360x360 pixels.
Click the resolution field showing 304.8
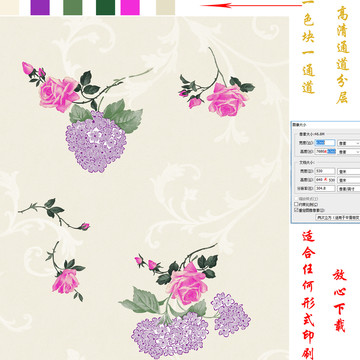[325, 188]
